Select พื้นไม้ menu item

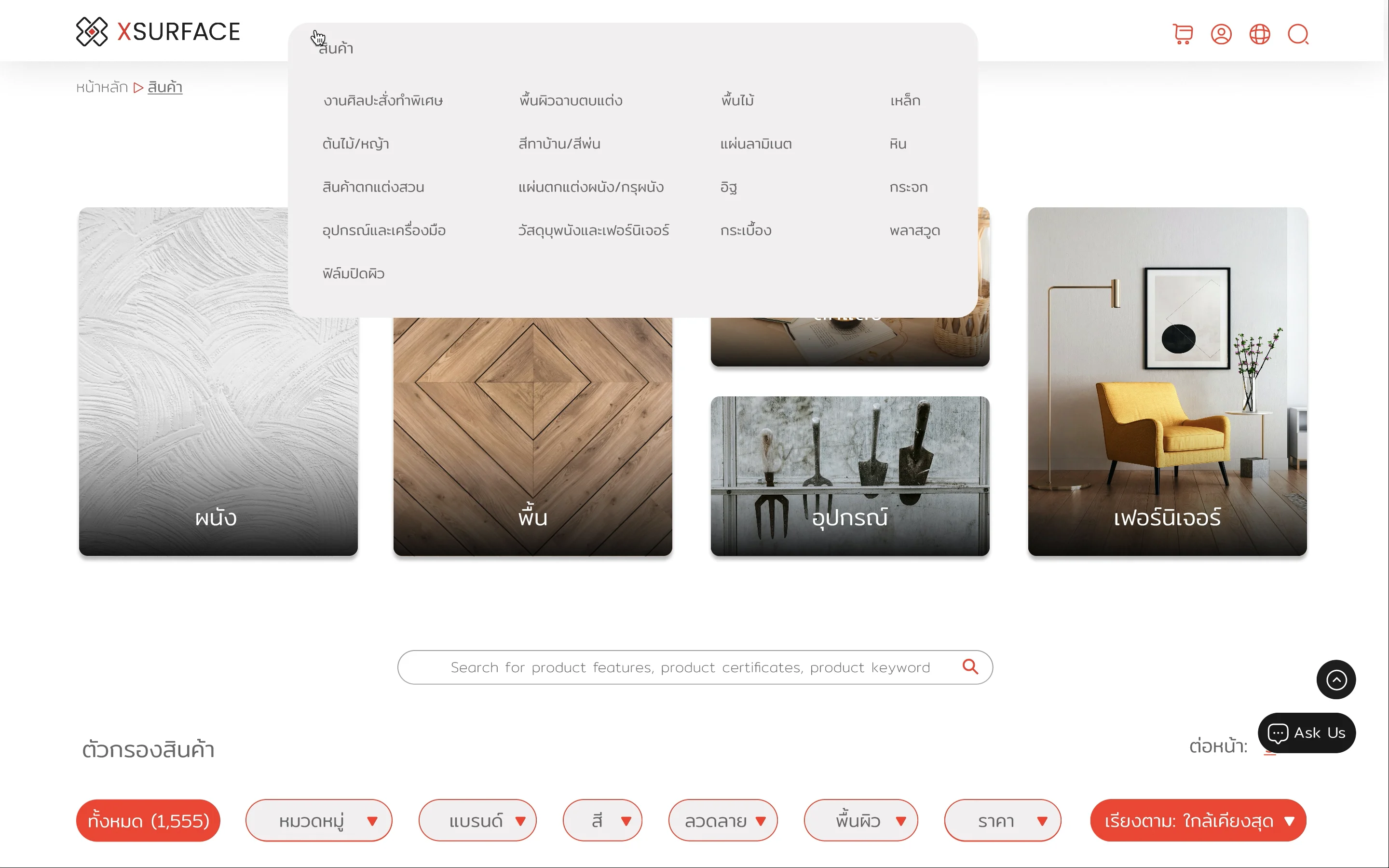tap(737, 100)
